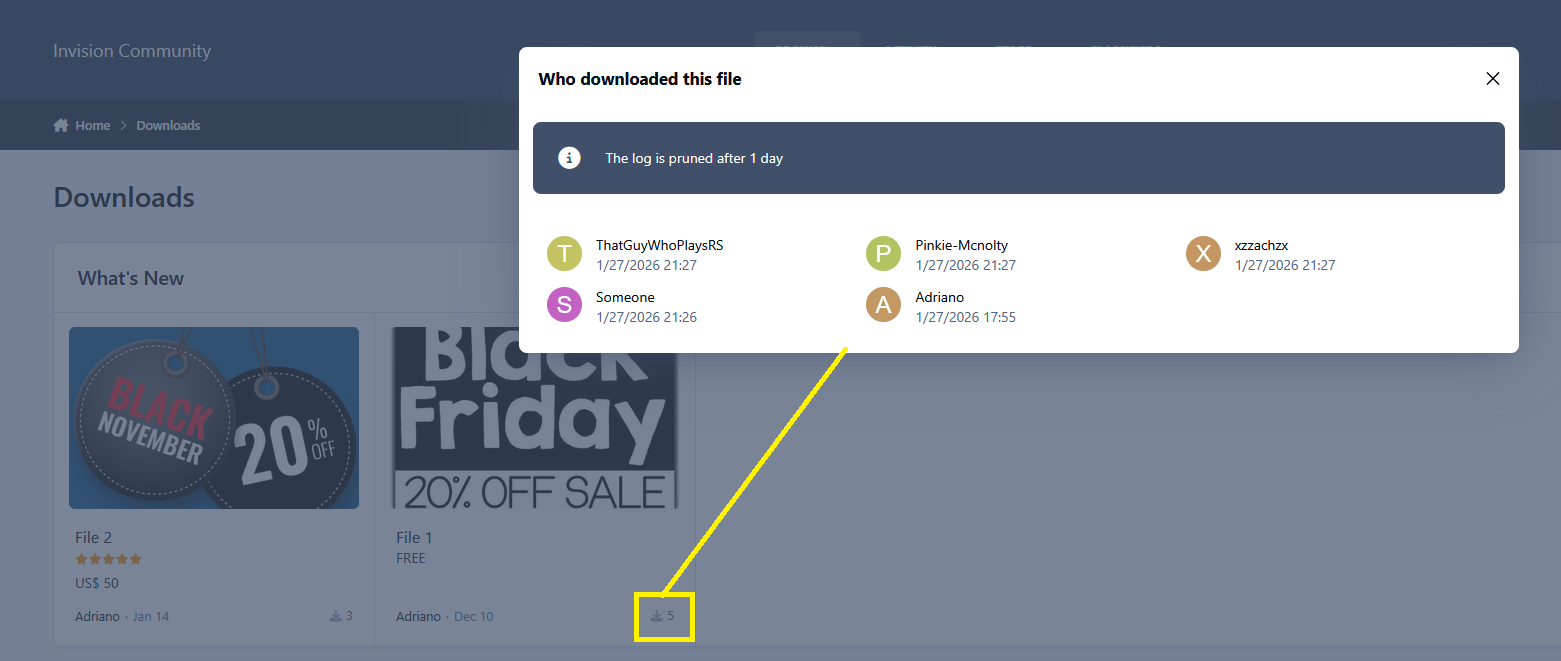Open the File 2 title link
Image resolution: width=1561 pixels, height=661 pixels.
coord(93,537)
